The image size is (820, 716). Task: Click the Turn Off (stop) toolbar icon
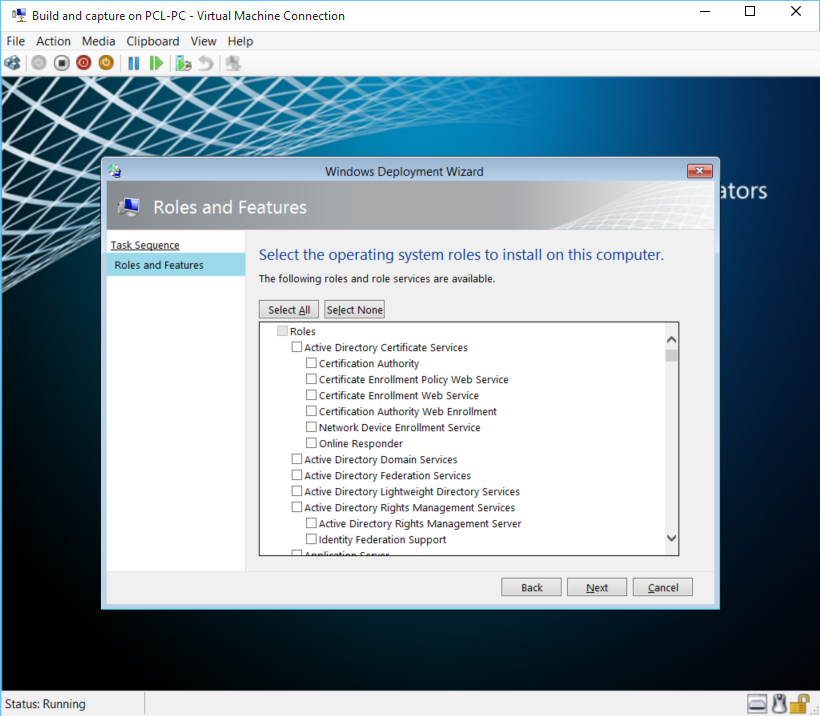pos(61,63)
